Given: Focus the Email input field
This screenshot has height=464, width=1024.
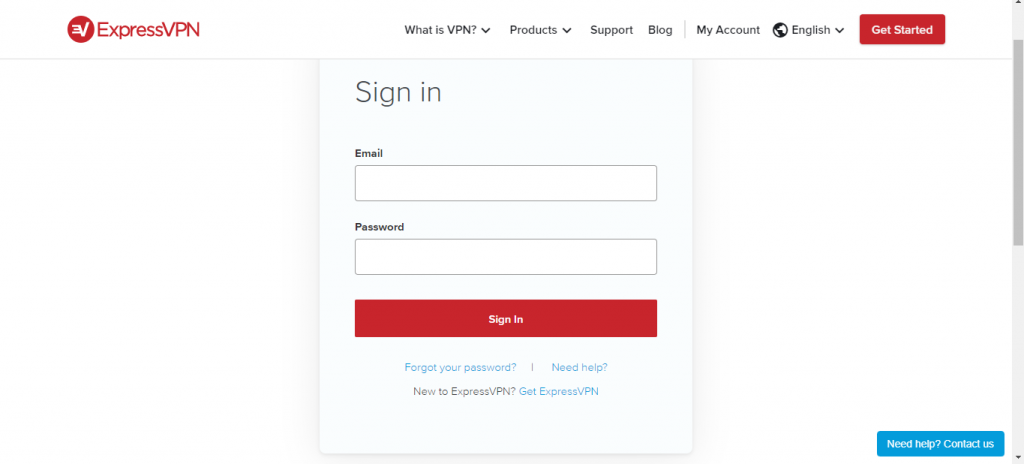Looking at the screenshot, I should pos(505,183).
